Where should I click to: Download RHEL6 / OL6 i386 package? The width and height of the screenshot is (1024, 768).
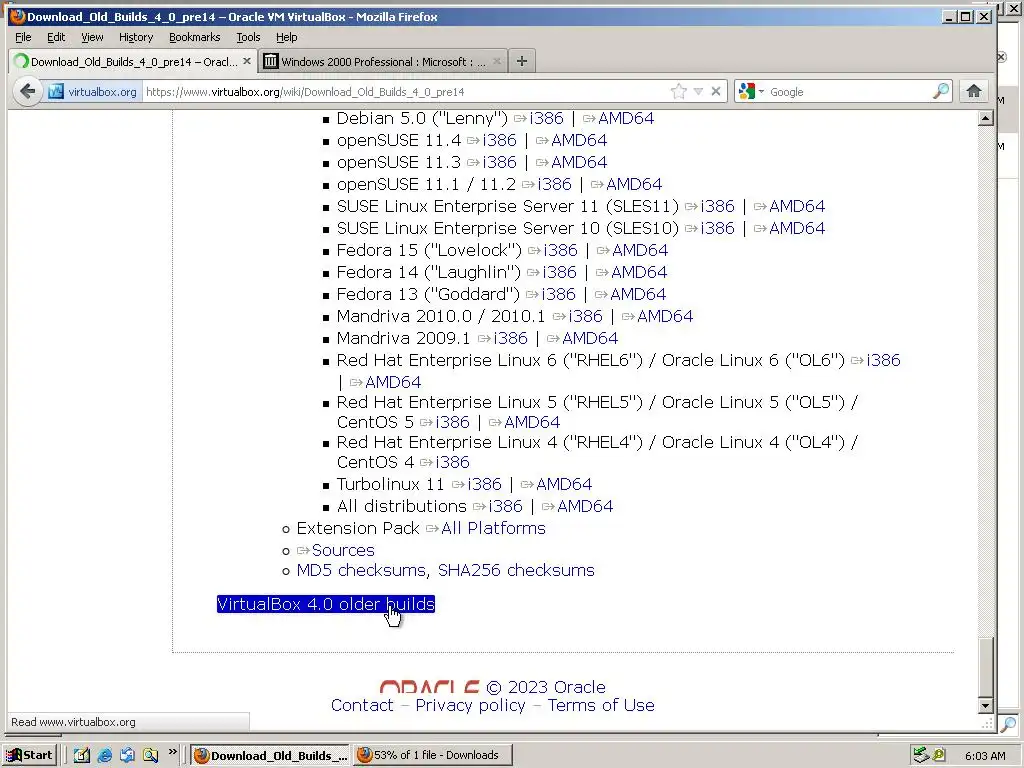(883, 360)
